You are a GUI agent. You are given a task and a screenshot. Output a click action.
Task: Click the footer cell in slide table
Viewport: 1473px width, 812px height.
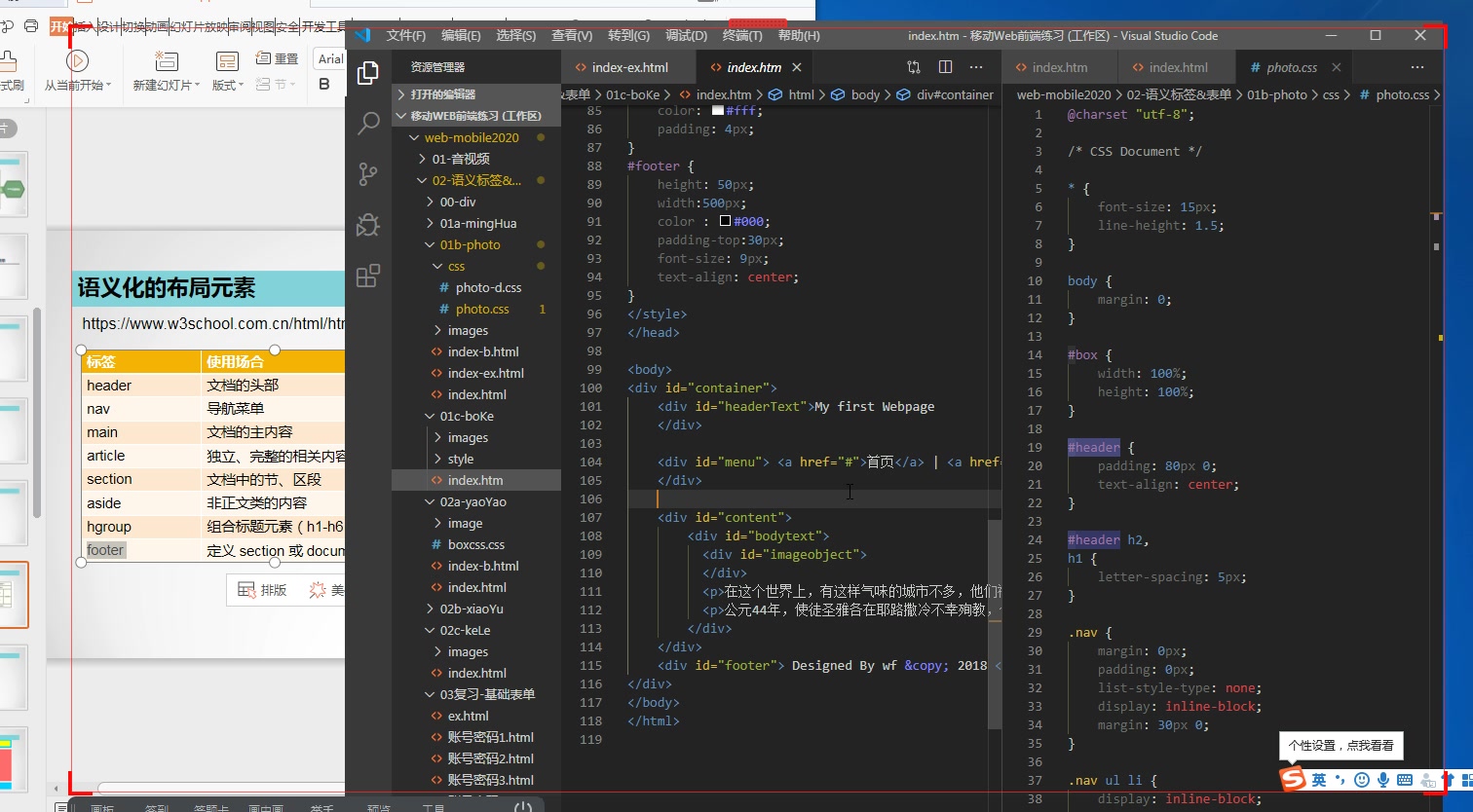point(141,550)
